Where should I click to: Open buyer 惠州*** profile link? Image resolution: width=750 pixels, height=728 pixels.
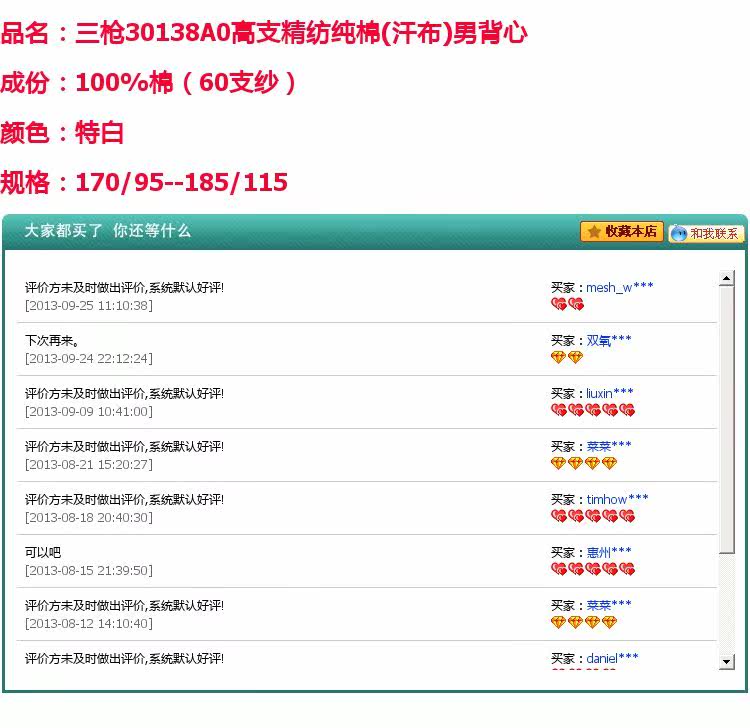point(609,553)
